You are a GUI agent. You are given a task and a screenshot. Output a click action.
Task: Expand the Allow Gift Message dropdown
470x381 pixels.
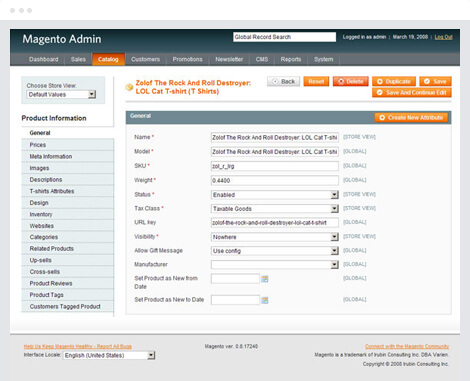[x=275, y=251]
